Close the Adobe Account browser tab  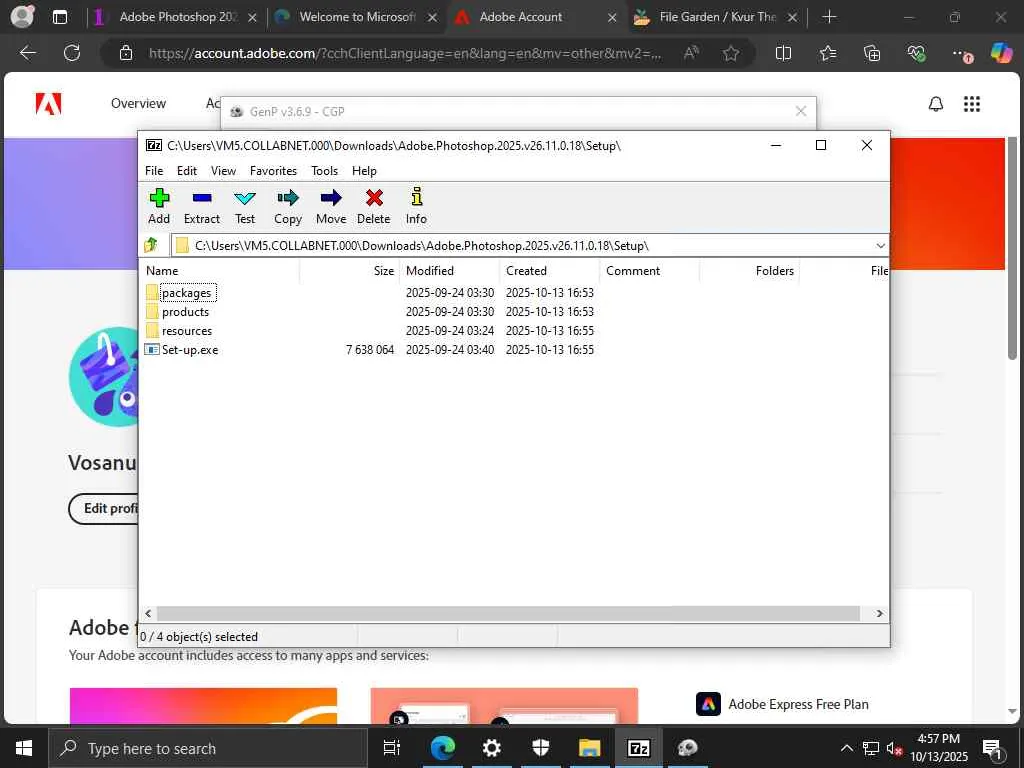[612, 18]
